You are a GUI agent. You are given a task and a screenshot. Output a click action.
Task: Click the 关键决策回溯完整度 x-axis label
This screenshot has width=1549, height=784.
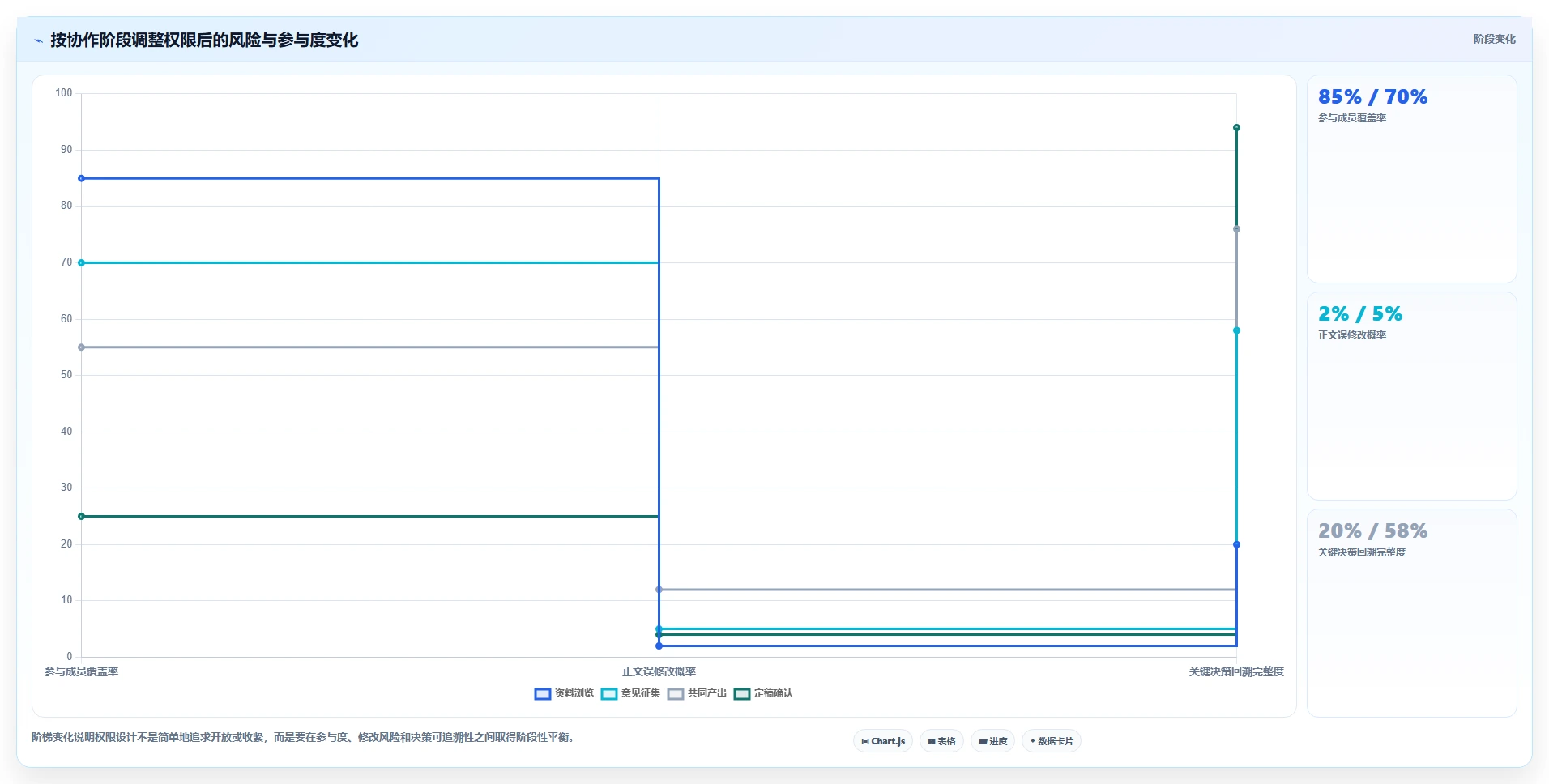tap(1236, 671)
